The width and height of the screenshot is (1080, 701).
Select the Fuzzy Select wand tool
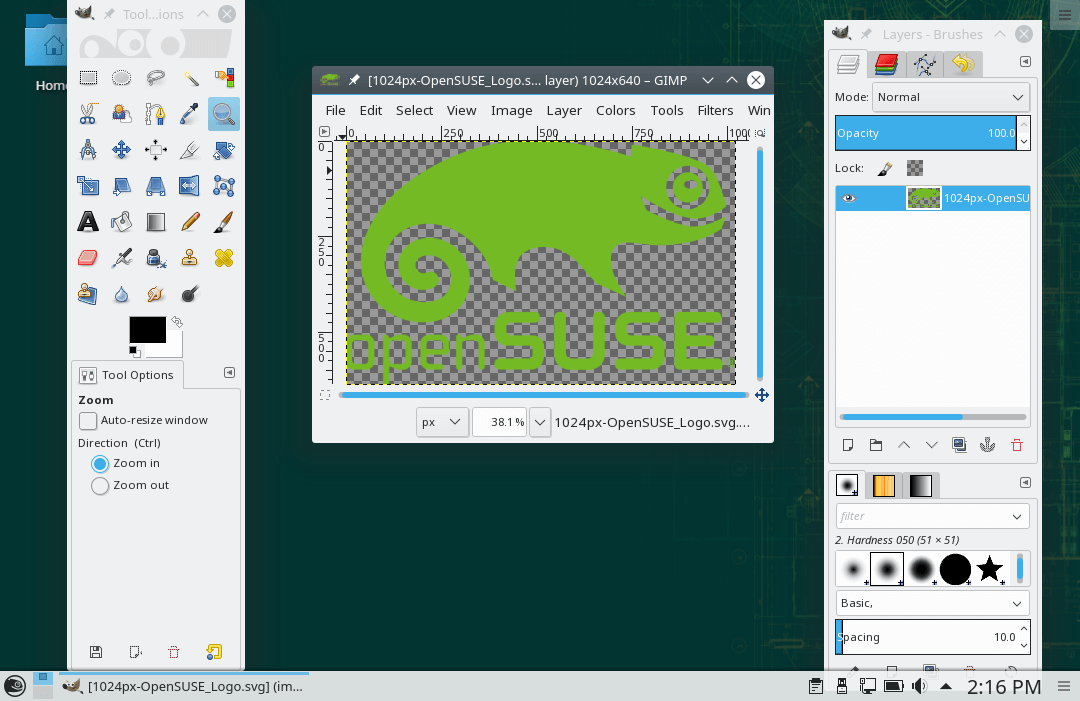tap(190, 78)
